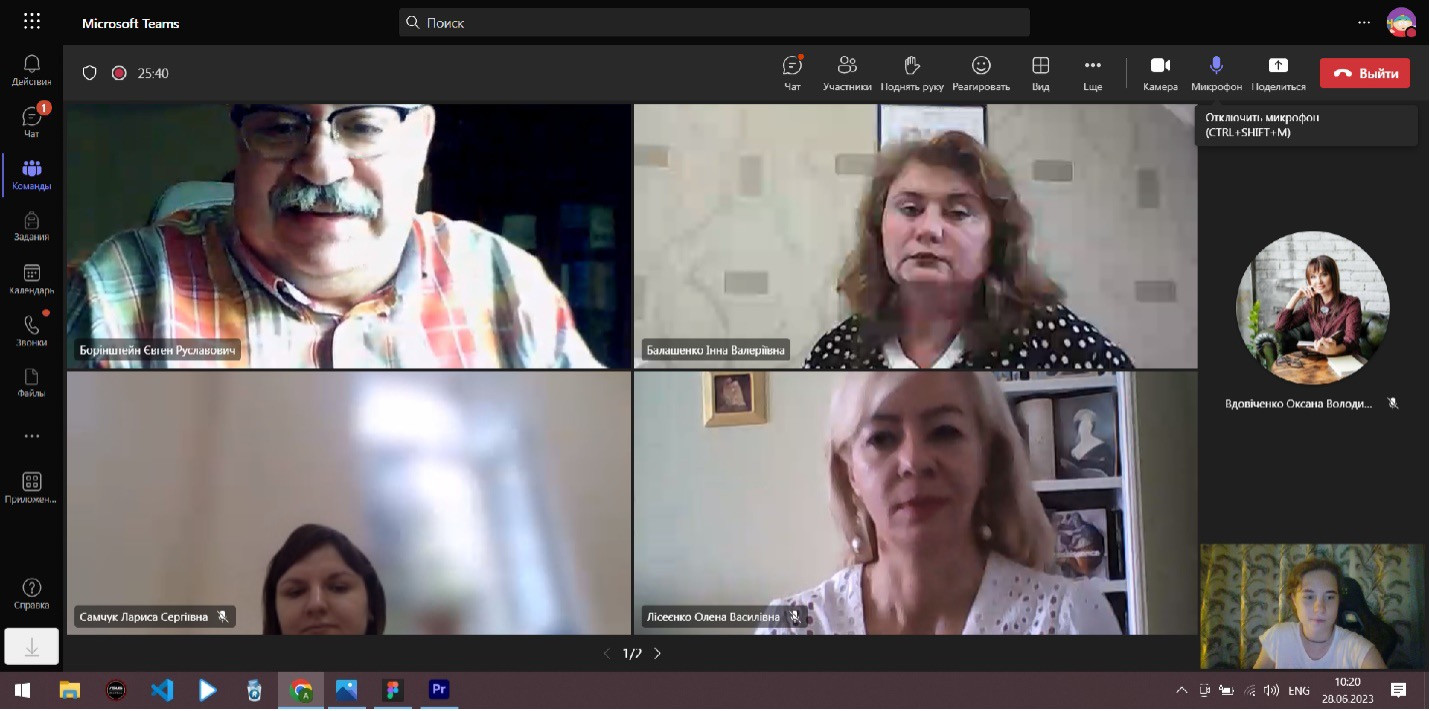Screen dimensions: 1430x711
Task: Open Reactions (Реагировать) menu
Action: 981,73
